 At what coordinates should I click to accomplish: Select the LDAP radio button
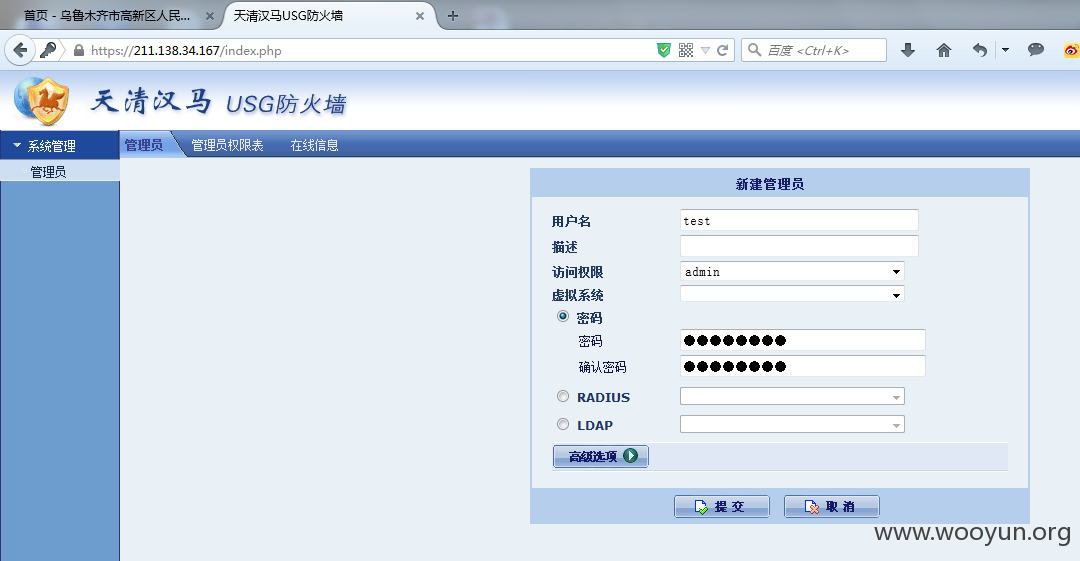[563, 424]
